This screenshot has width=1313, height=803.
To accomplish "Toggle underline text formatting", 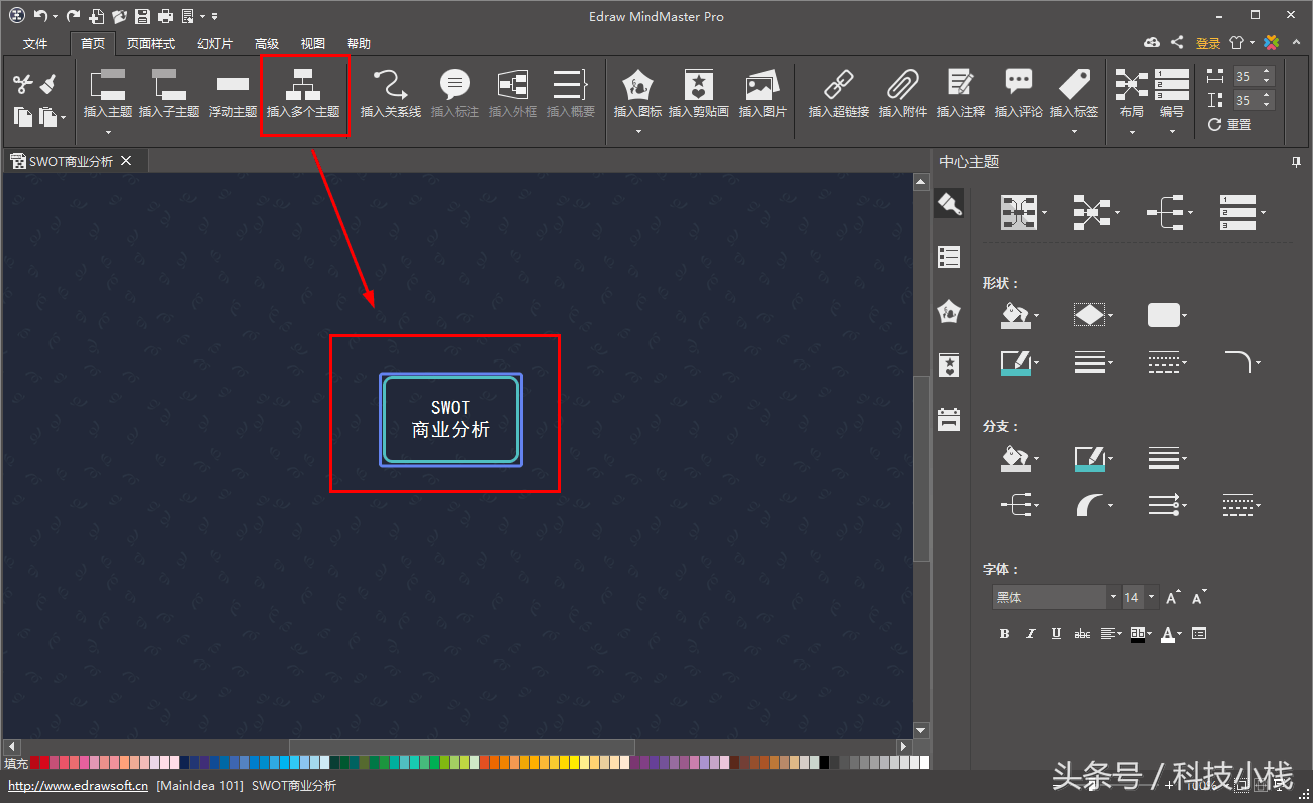I will [x=1056, y=634].
